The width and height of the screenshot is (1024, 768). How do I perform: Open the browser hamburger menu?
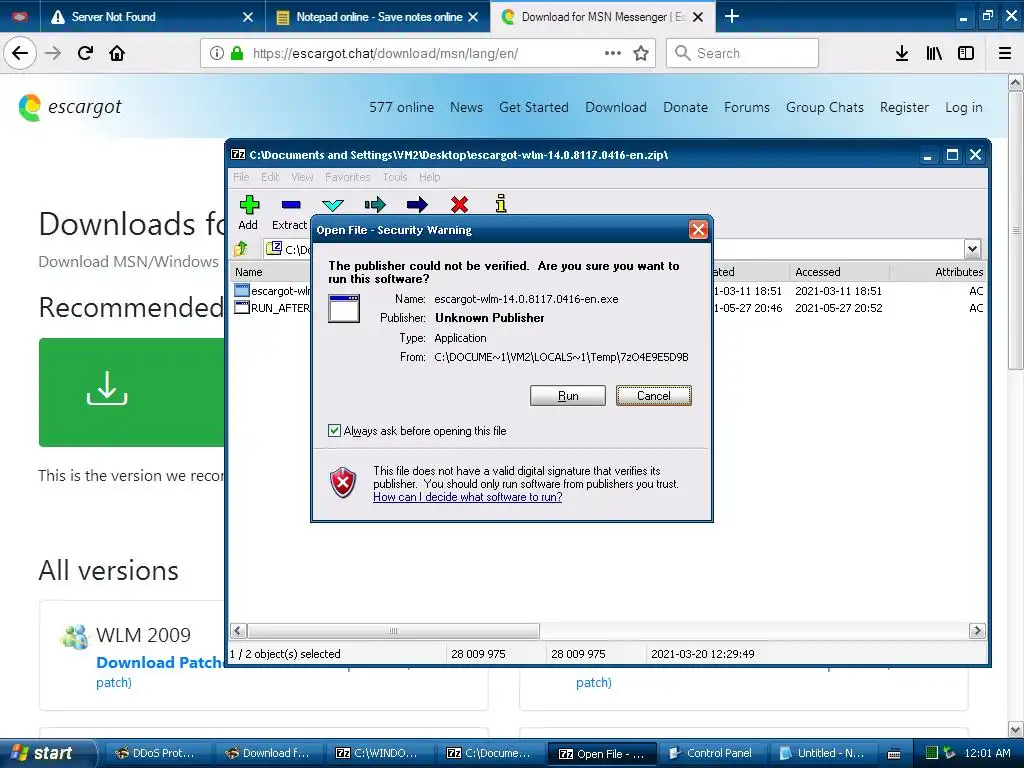point(1005,53)
